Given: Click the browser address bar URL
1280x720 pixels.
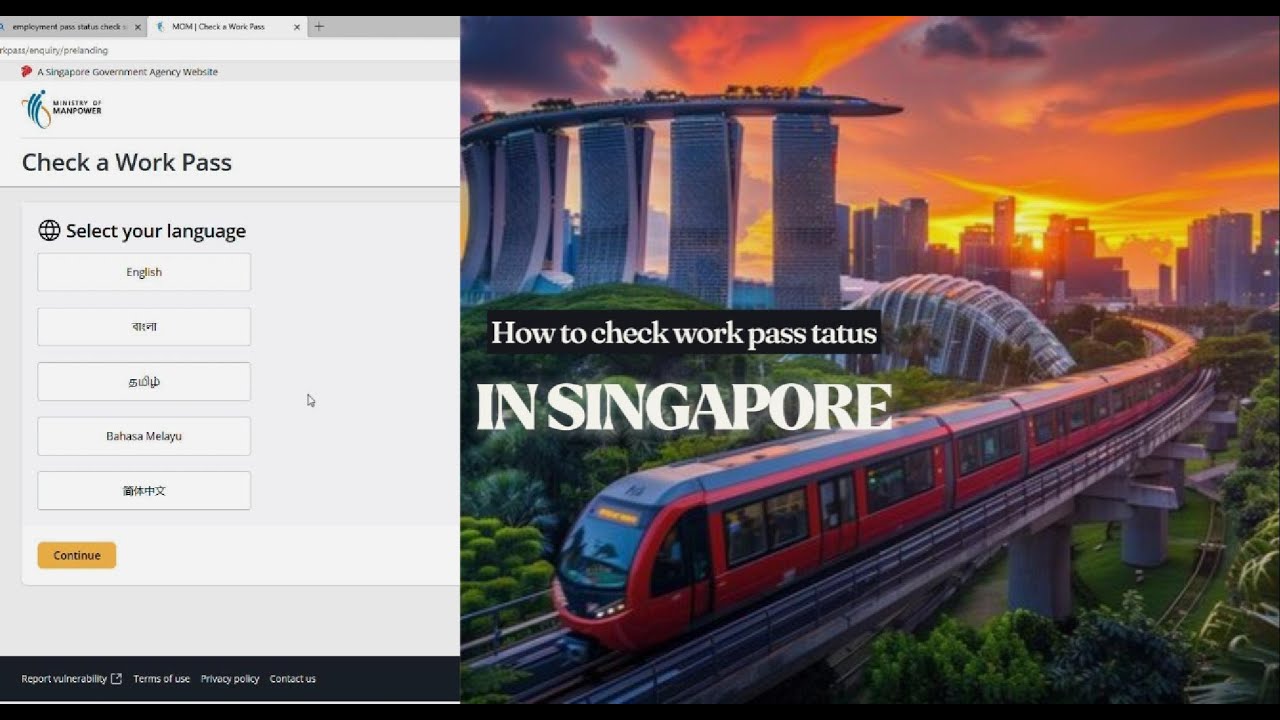Looking at the screenshot, I should click(54, 50).
